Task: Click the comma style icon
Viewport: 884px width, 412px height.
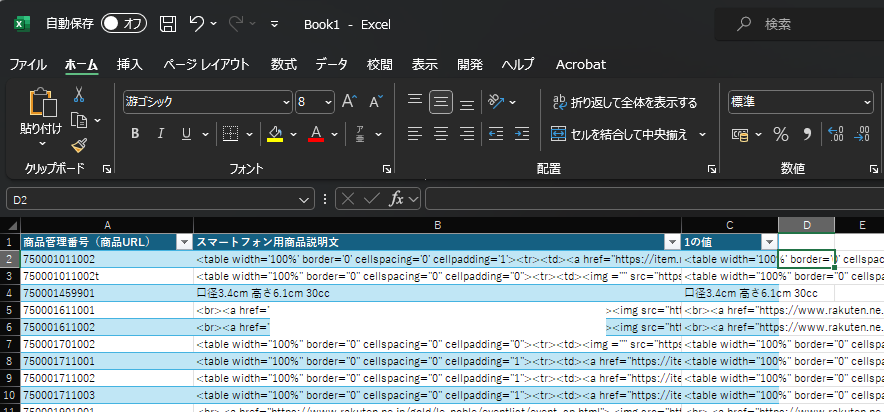Action: tap(807, 134)
